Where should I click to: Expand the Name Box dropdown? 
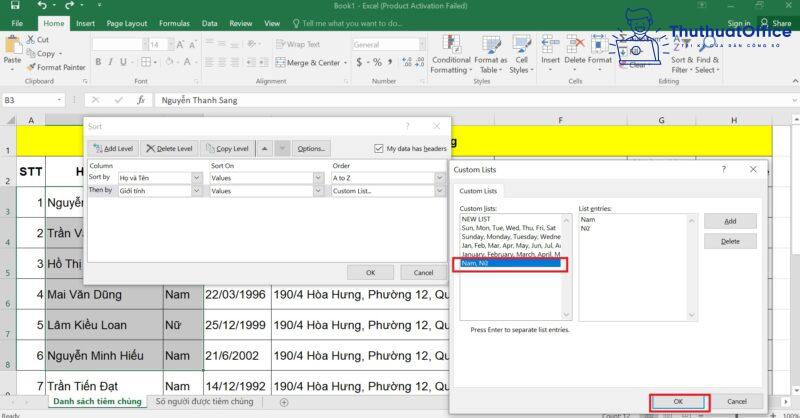pos(60,100)
